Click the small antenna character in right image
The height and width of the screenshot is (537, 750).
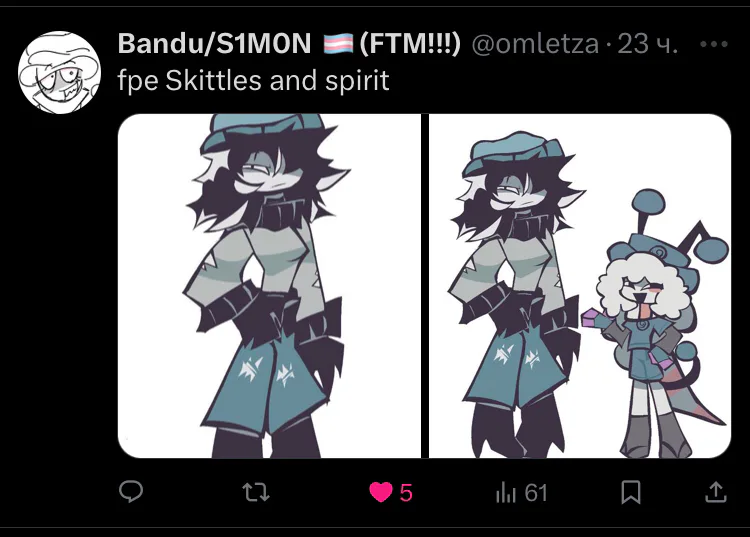tap(658, 325)
